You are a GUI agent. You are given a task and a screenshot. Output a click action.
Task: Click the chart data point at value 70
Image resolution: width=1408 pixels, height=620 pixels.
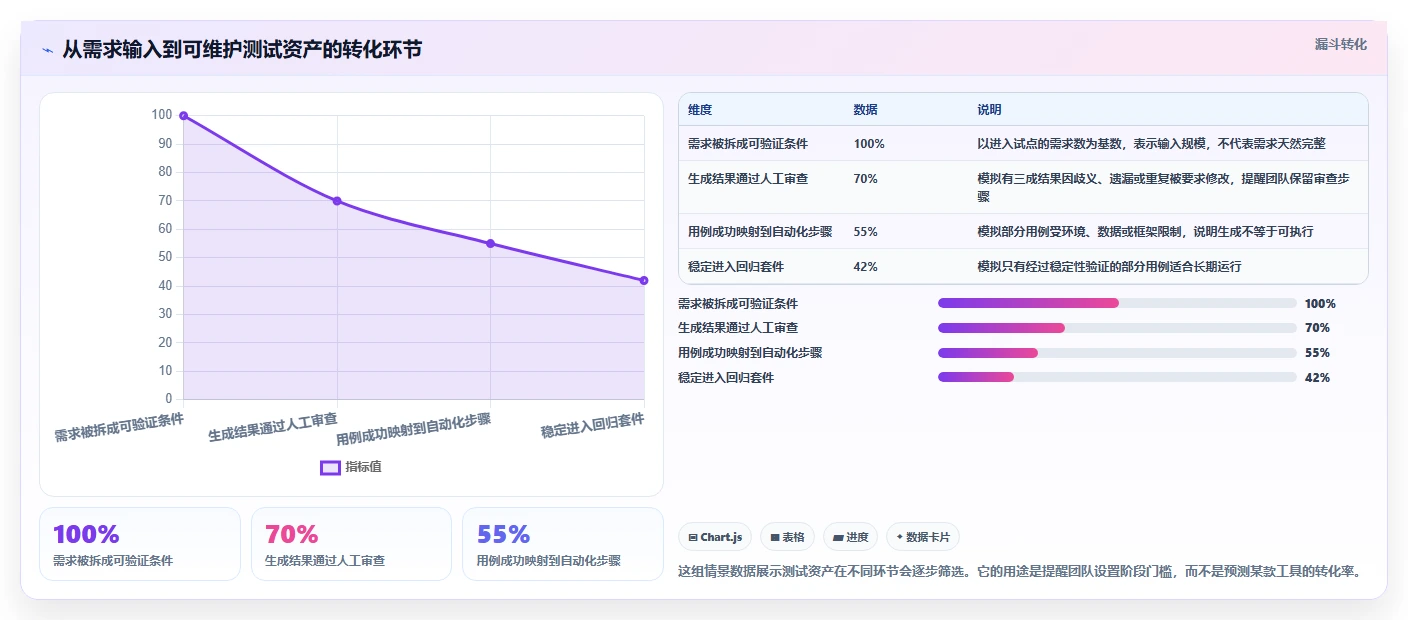(337, 201)
